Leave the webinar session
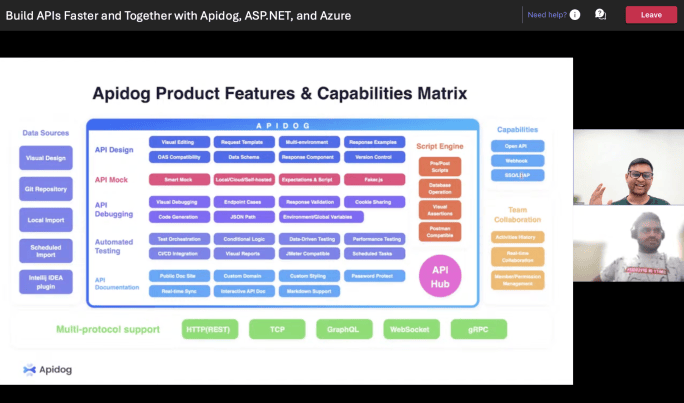This screenshot has width=684, height=403. click(x=651, y=15)
